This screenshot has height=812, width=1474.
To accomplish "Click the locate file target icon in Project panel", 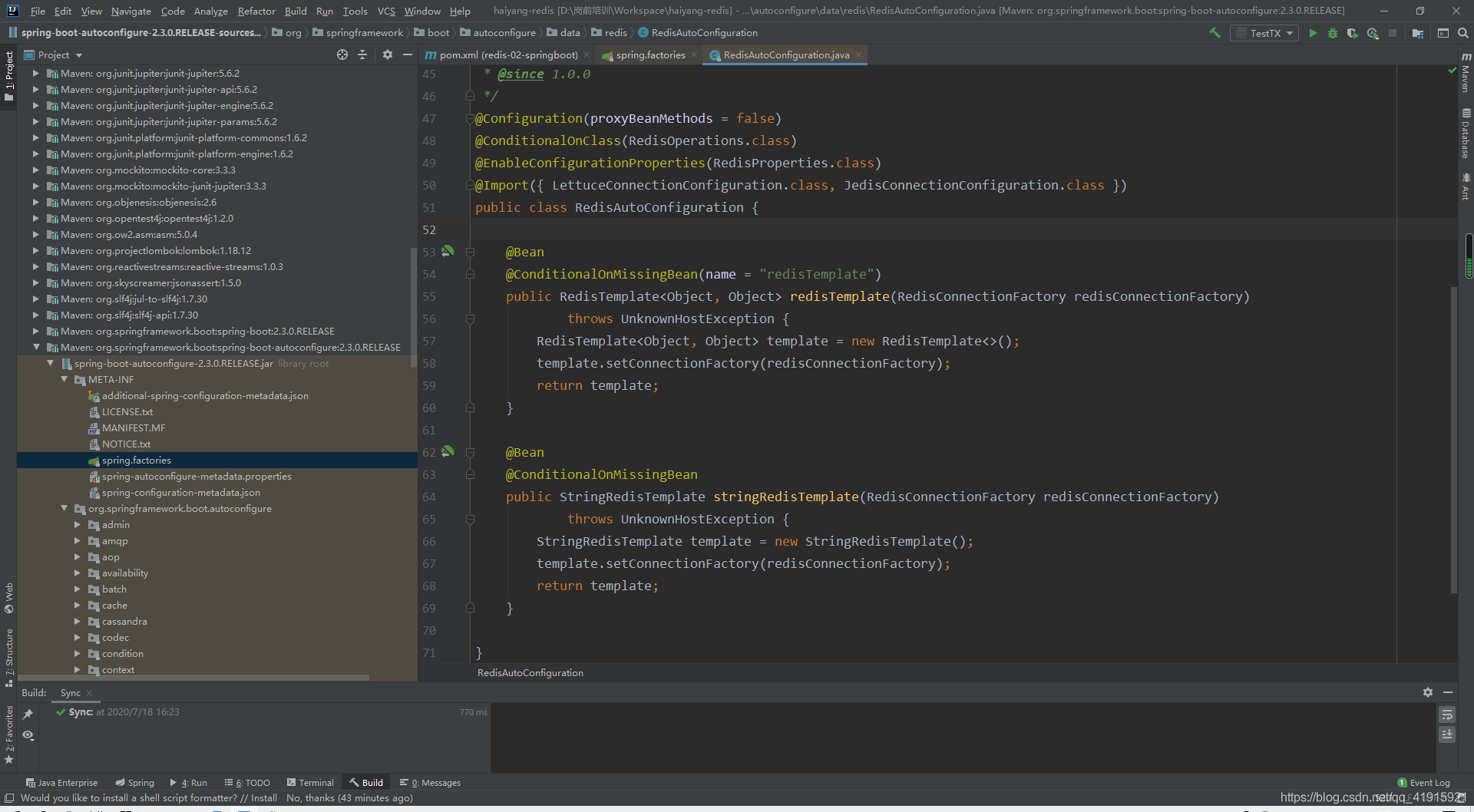I will [342, 54].
